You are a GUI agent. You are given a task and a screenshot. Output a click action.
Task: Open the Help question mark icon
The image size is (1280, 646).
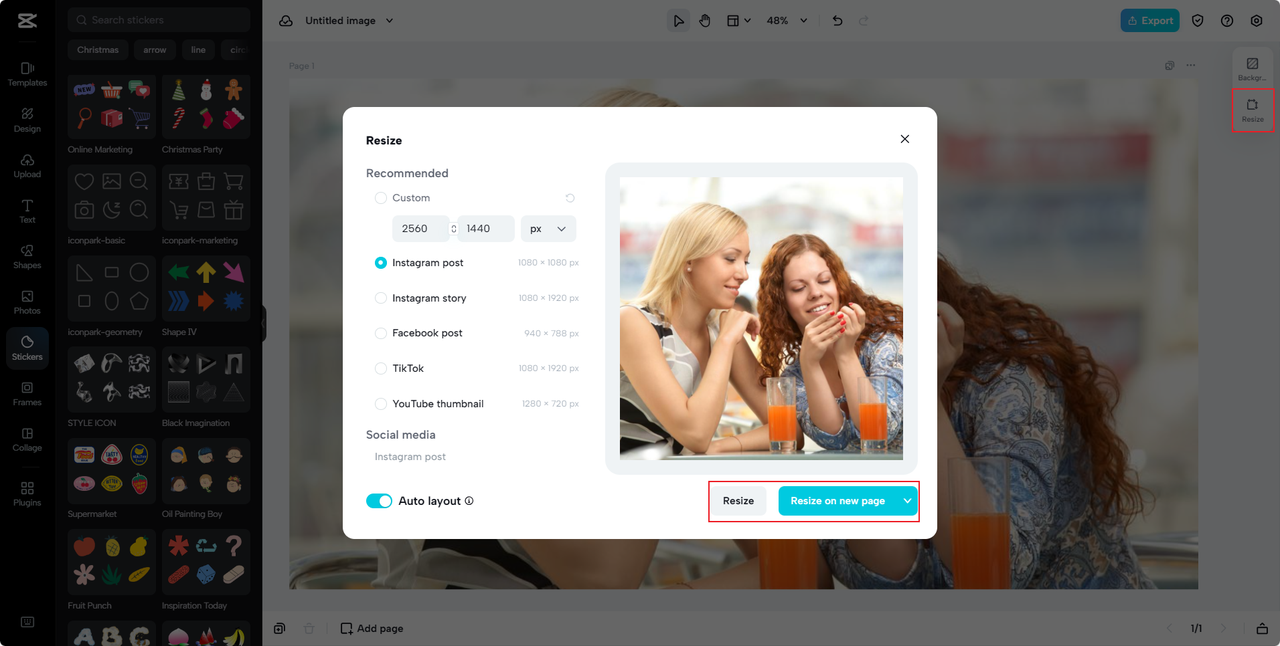coord(1227,20)
